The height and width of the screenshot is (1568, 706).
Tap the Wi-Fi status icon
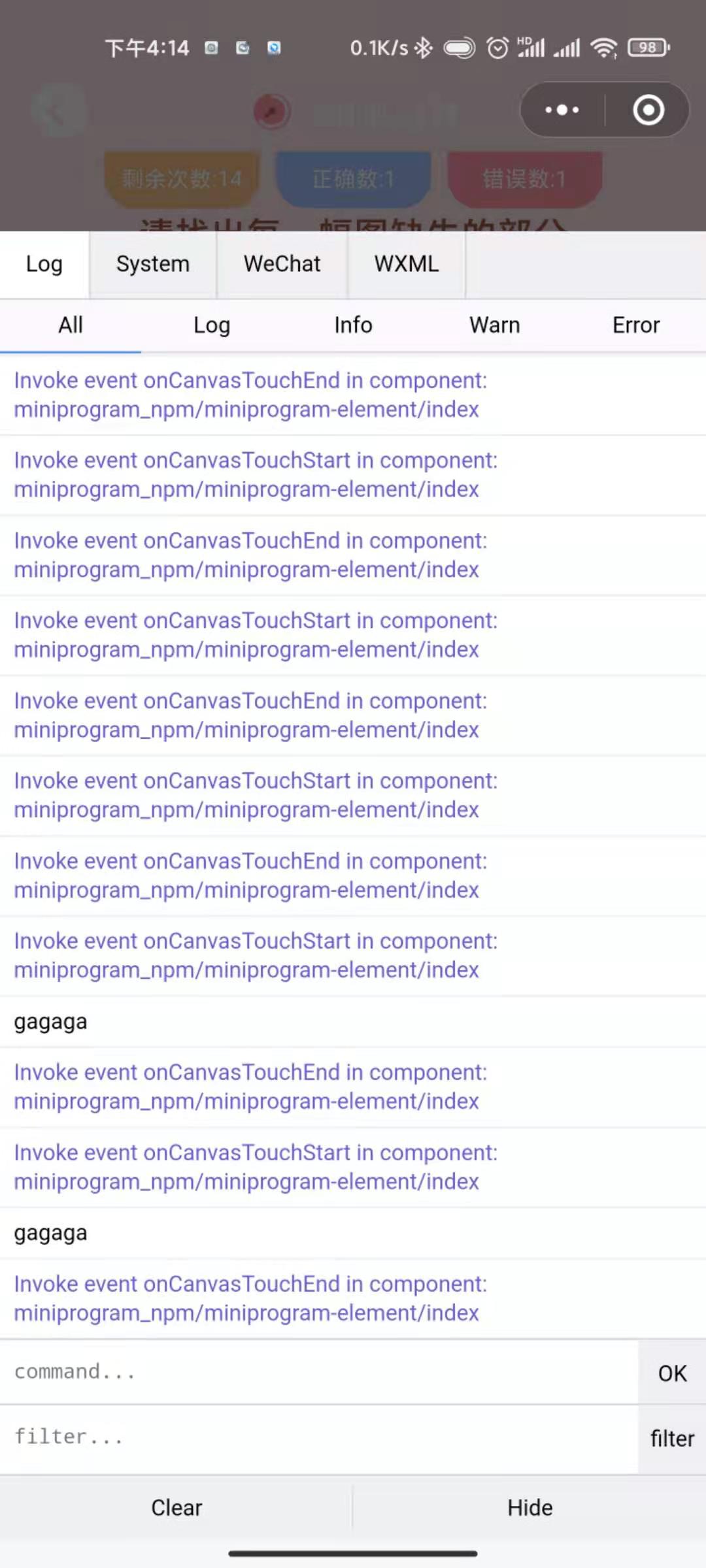click(605, 48)
